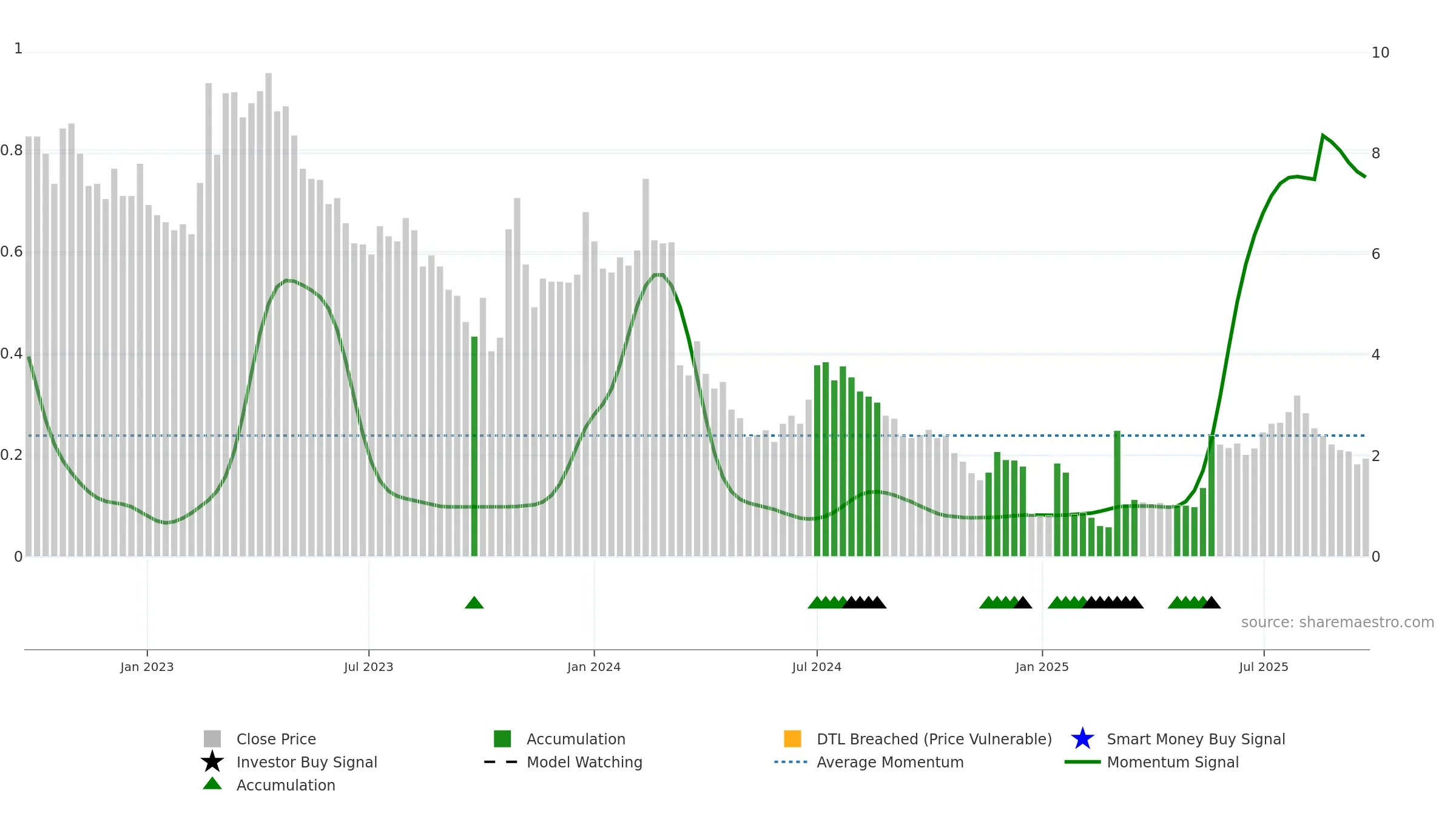Toggle the Investor Buy Signal legend label
1456x819 pixels.
coord(307,762)
